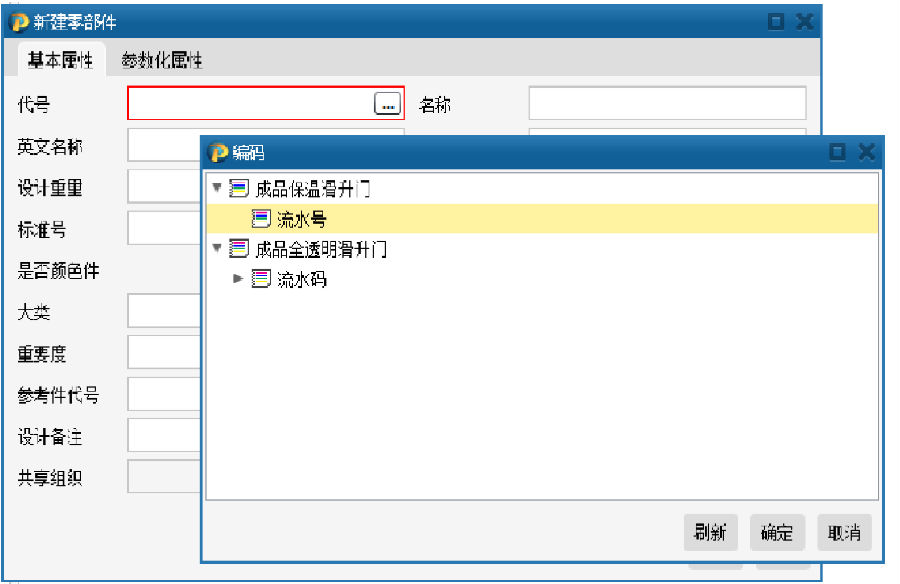Click the 流水码 node icon
The image size is (900, 584).
261,279
